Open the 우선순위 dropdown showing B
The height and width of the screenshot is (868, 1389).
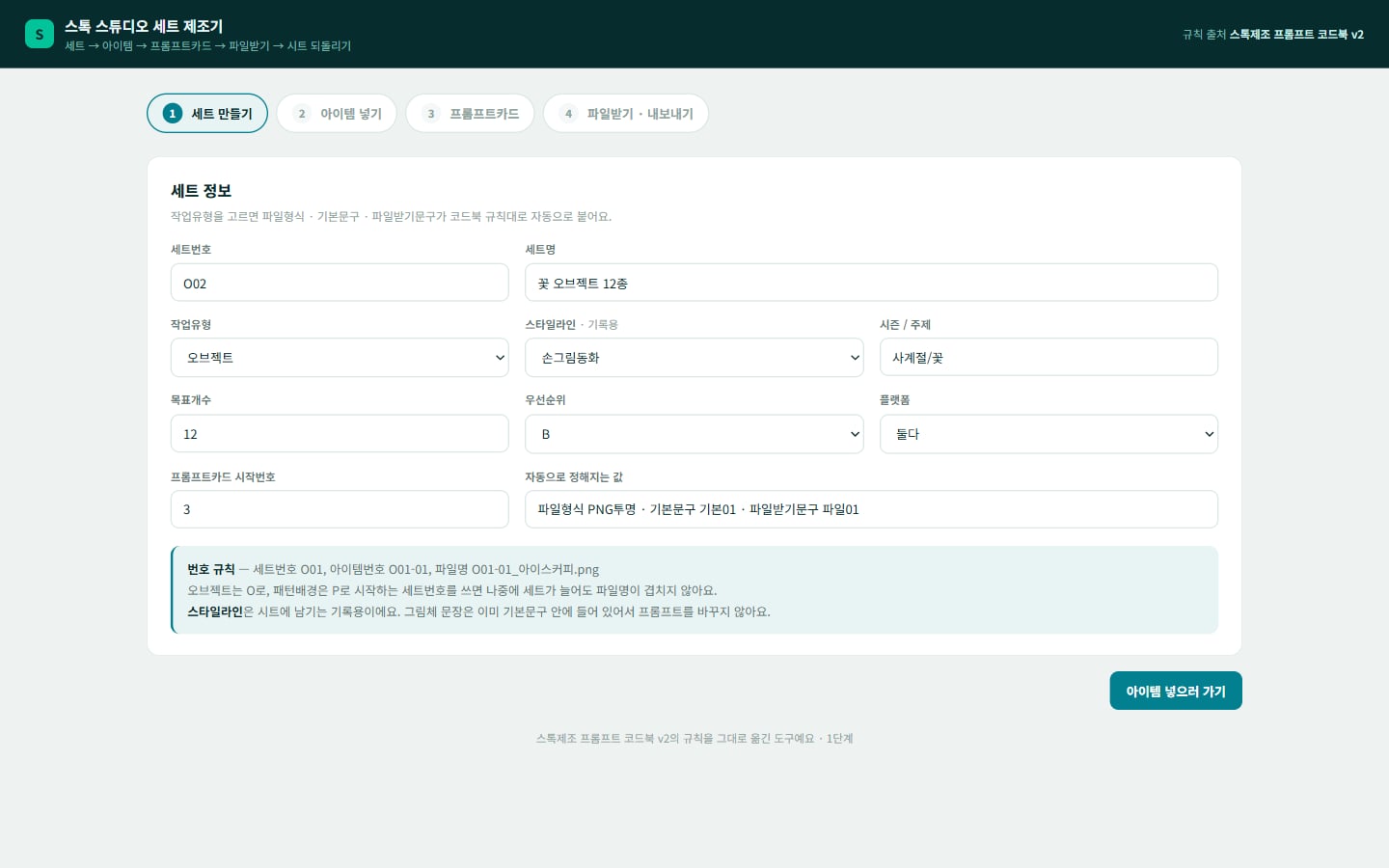coord(694,434)
